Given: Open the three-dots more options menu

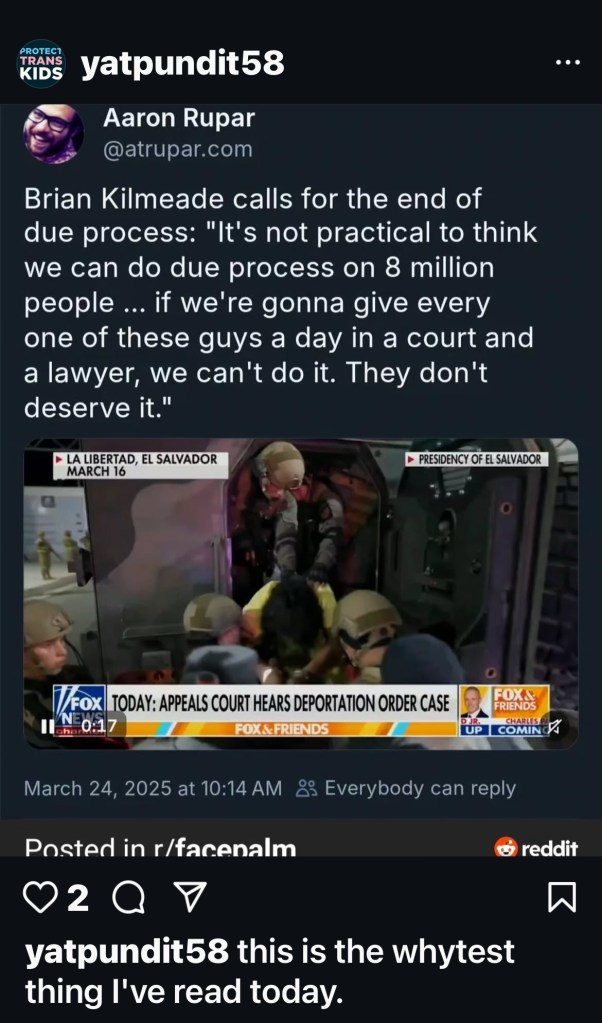Looking at the screenshot, I should (567, 63).
